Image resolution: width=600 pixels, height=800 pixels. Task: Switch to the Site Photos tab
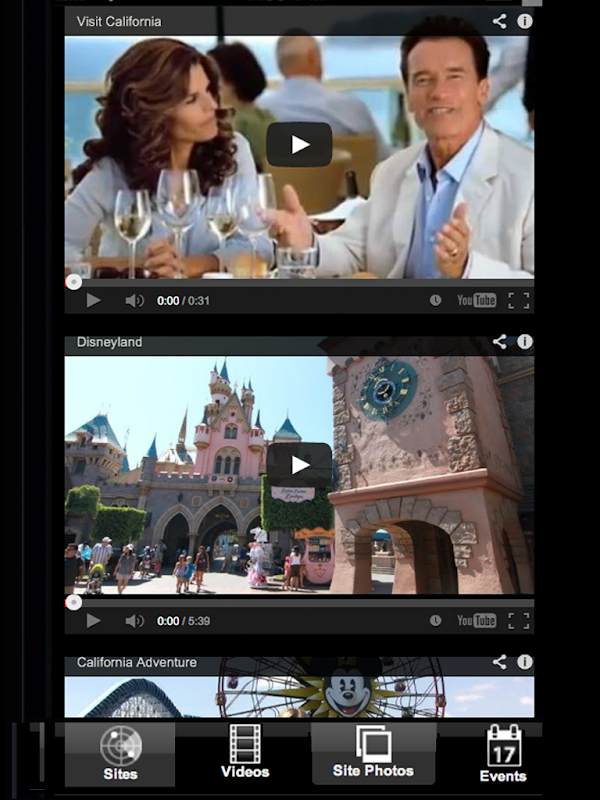click(x=373, y=753)
